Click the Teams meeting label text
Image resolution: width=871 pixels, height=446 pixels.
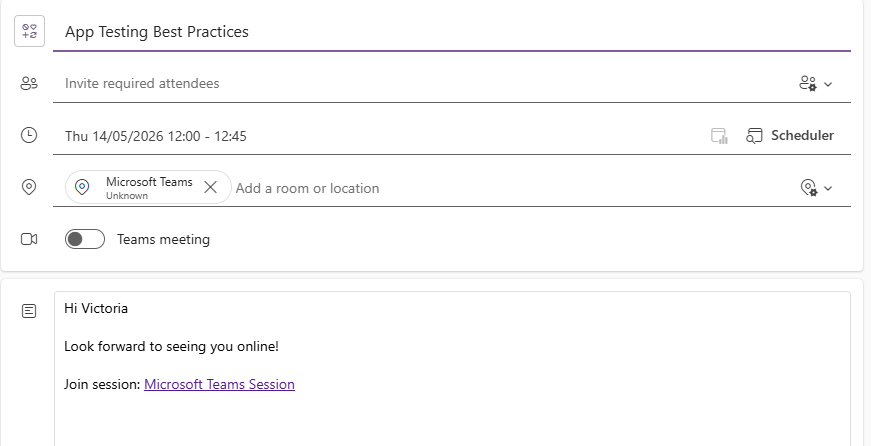[163, 239]
